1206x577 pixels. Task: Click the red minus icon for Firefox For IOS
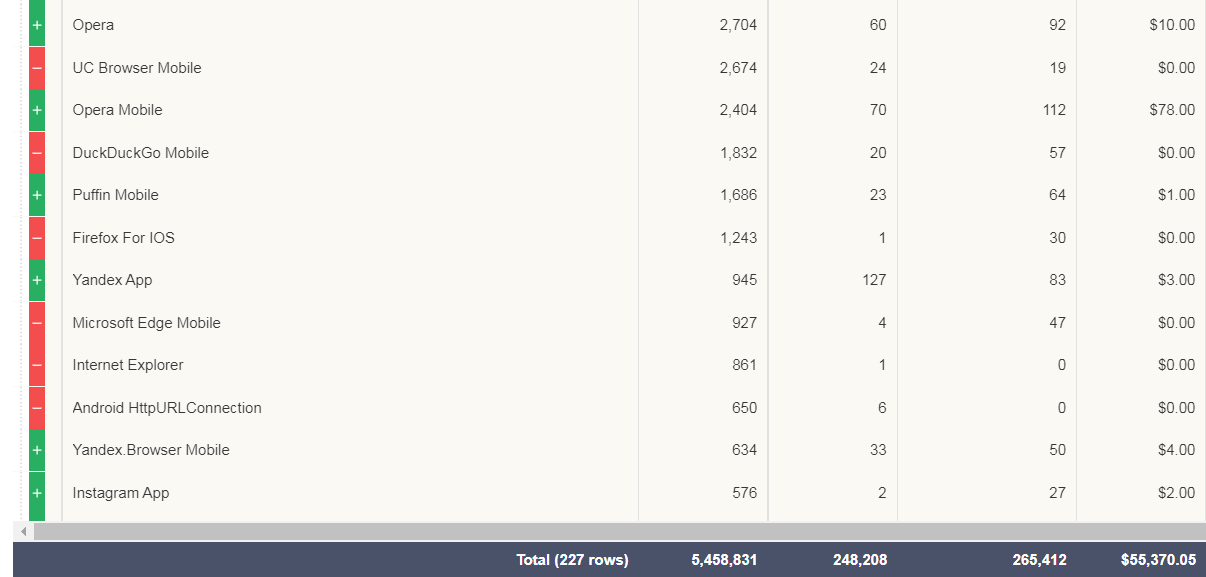point(37,238)
